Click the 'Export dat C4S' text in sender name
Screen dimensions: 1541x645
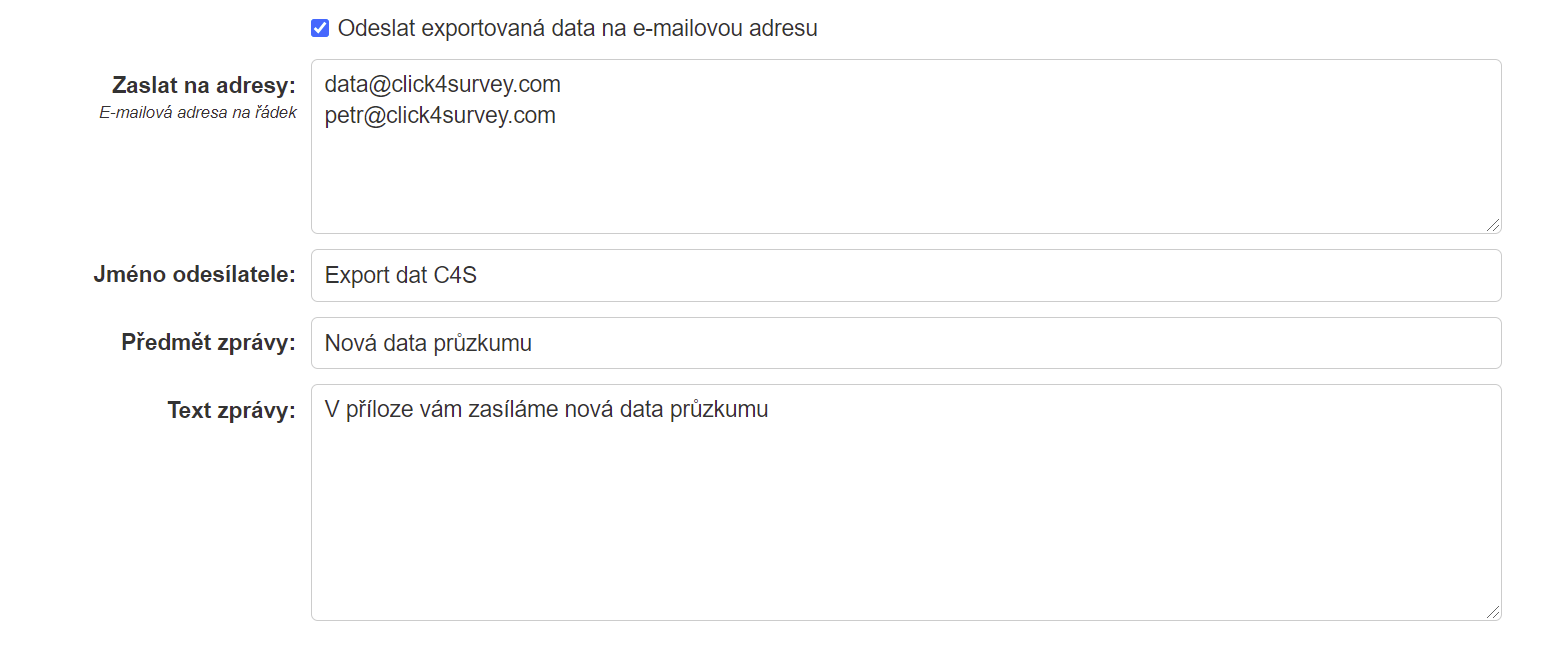tap(401, 275)
